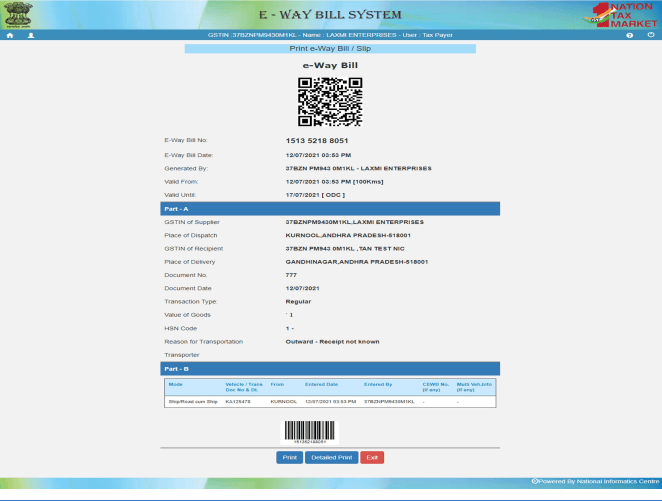Select the Ship/Road cum Ship cell
Image resolution: width=662 pixels, height=501 pixels.
click(193, 402)
